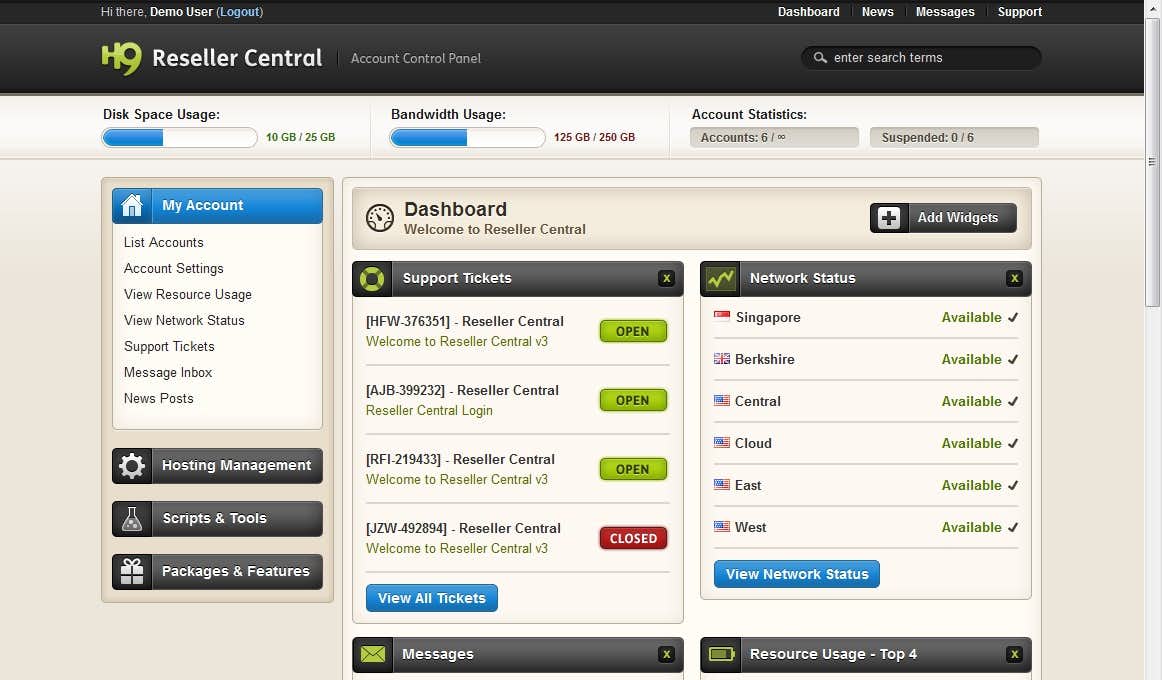This screenshot has height=680, width=1162.
Task: Click the Scripts & Tools flask icon
Action: [132, 519]
